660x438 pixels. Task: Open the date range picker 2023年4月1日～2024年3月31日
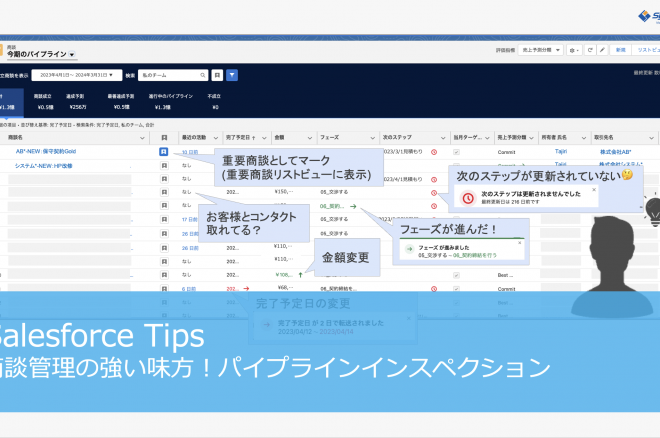click(77, 75)
